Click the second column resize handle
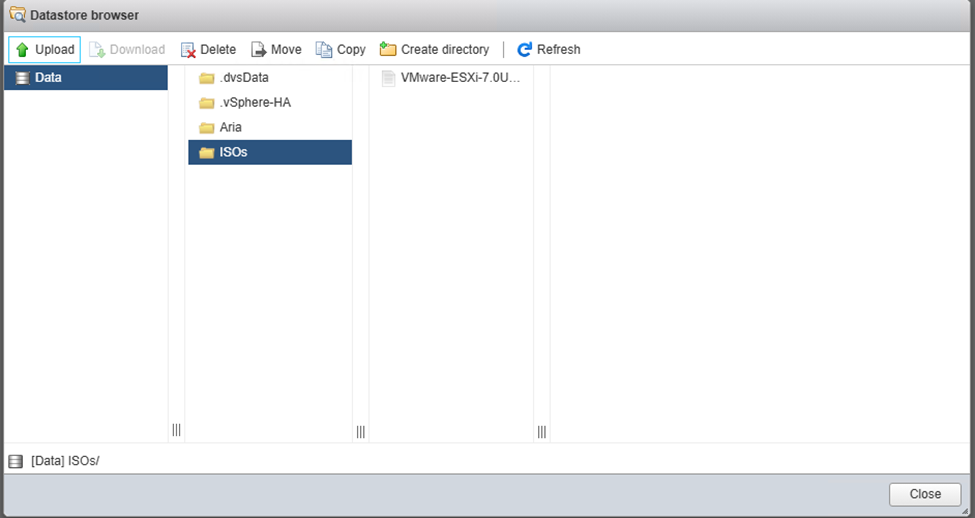This screenshot has width=975, height=518. 360,431
